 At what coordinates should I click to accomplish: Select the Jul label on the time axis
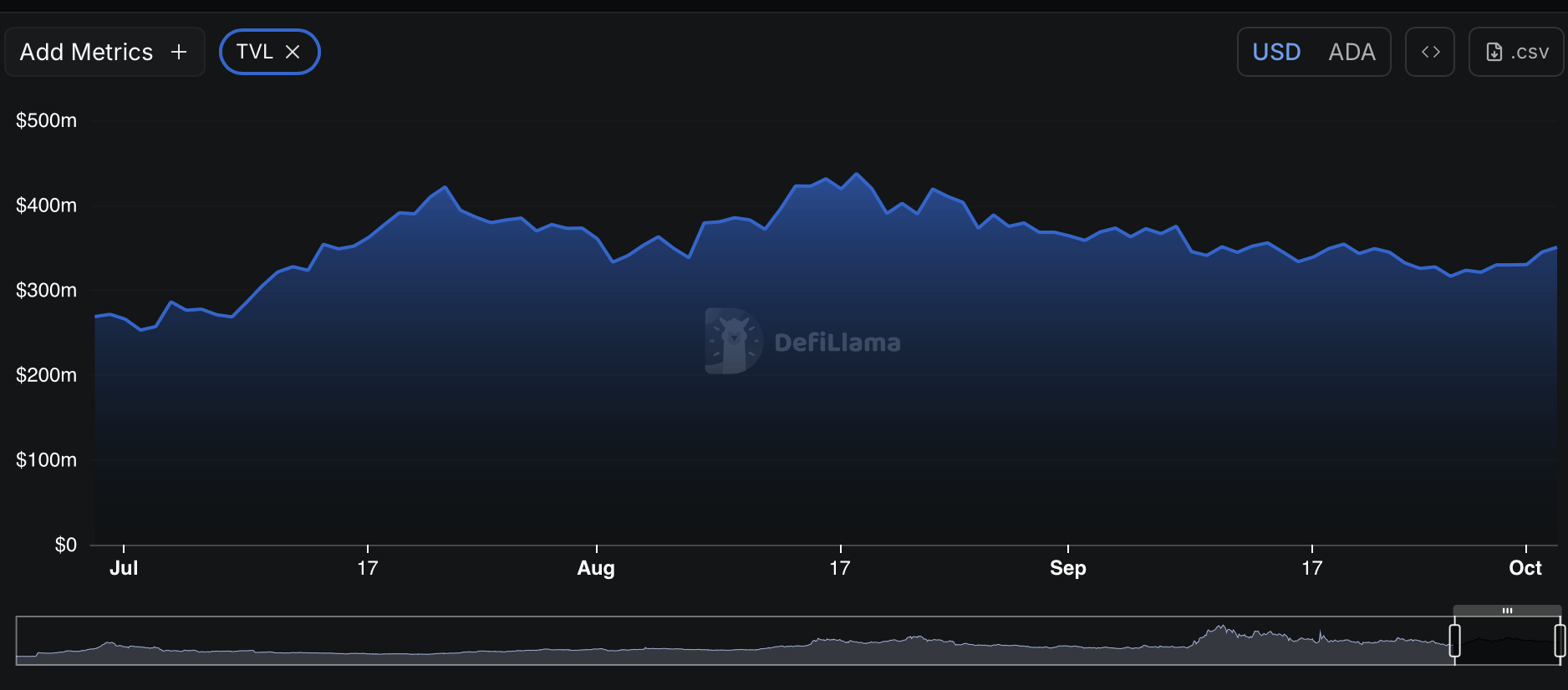[124, 568]
